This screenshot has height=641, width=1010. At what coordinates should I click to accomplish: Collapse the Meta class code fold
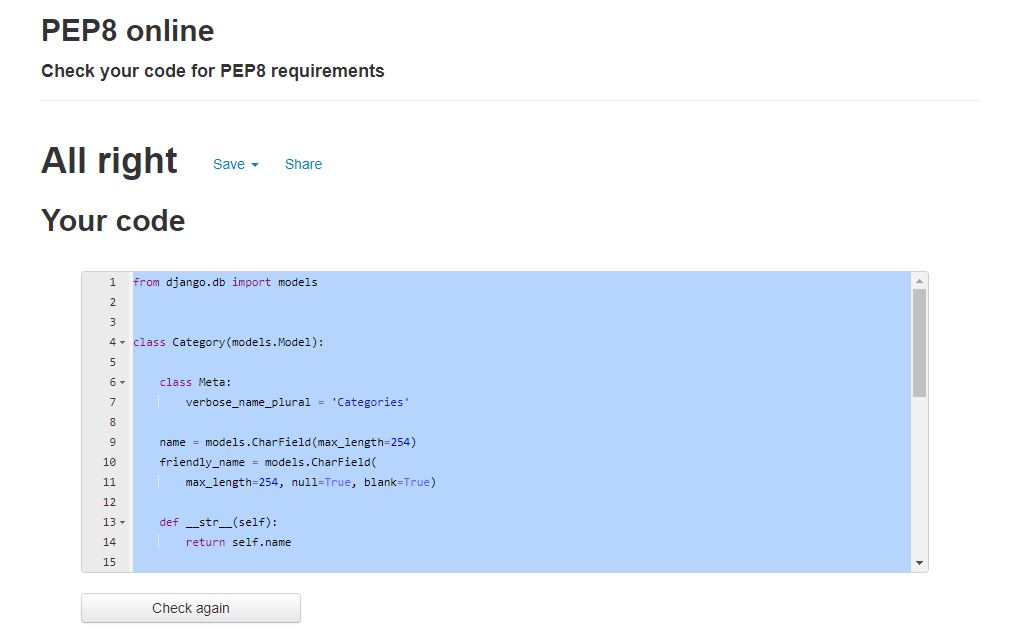tap(122, 382)
